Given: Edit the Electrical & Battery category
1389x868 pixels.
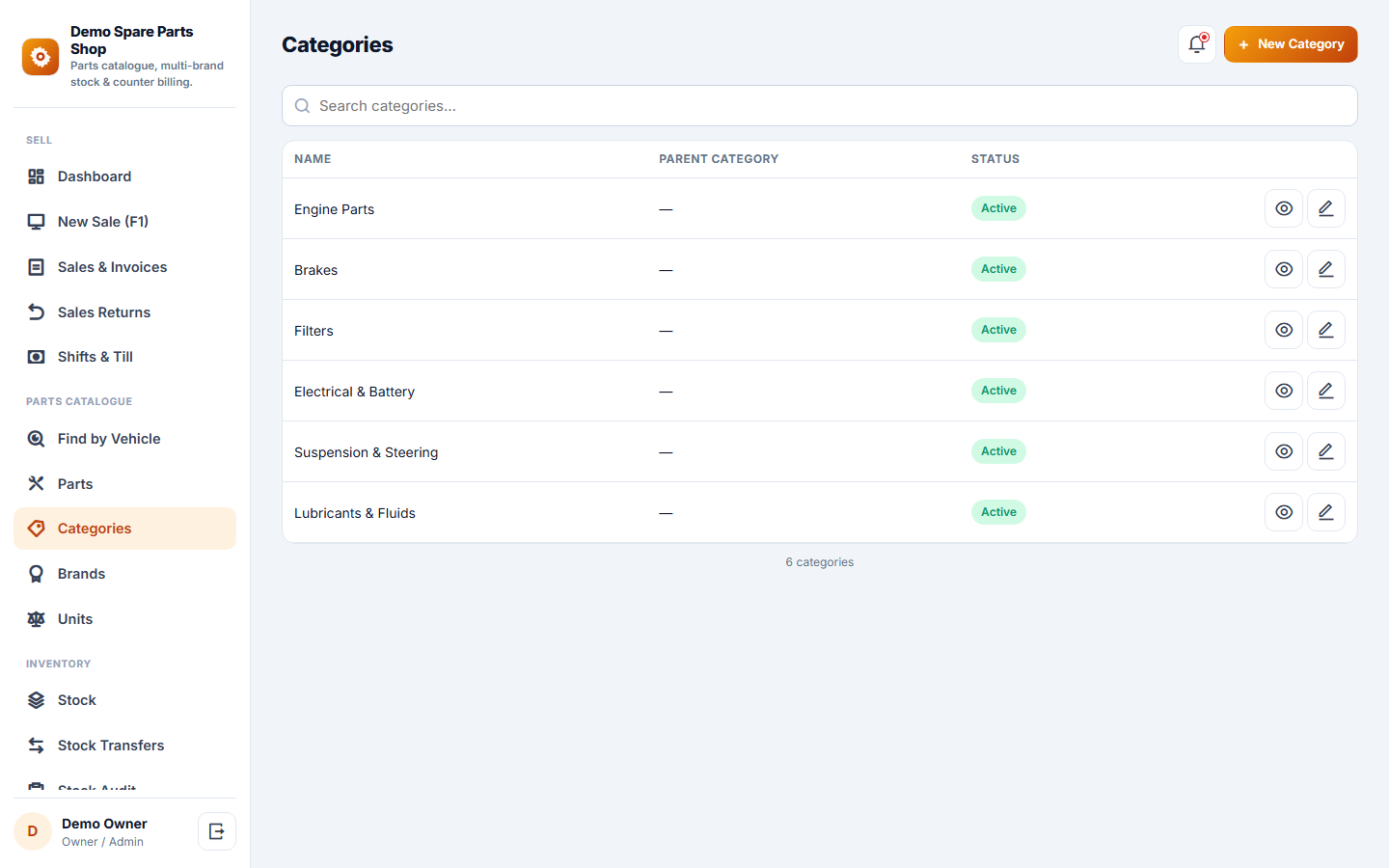Looking at the screenshot, I should pyautogui.click(x=1326, y=391).
